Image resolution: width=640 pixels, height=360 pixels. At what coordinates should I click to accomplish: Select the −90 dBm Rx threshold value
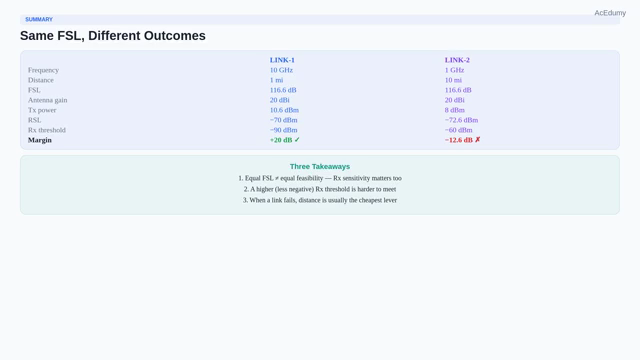284,130
